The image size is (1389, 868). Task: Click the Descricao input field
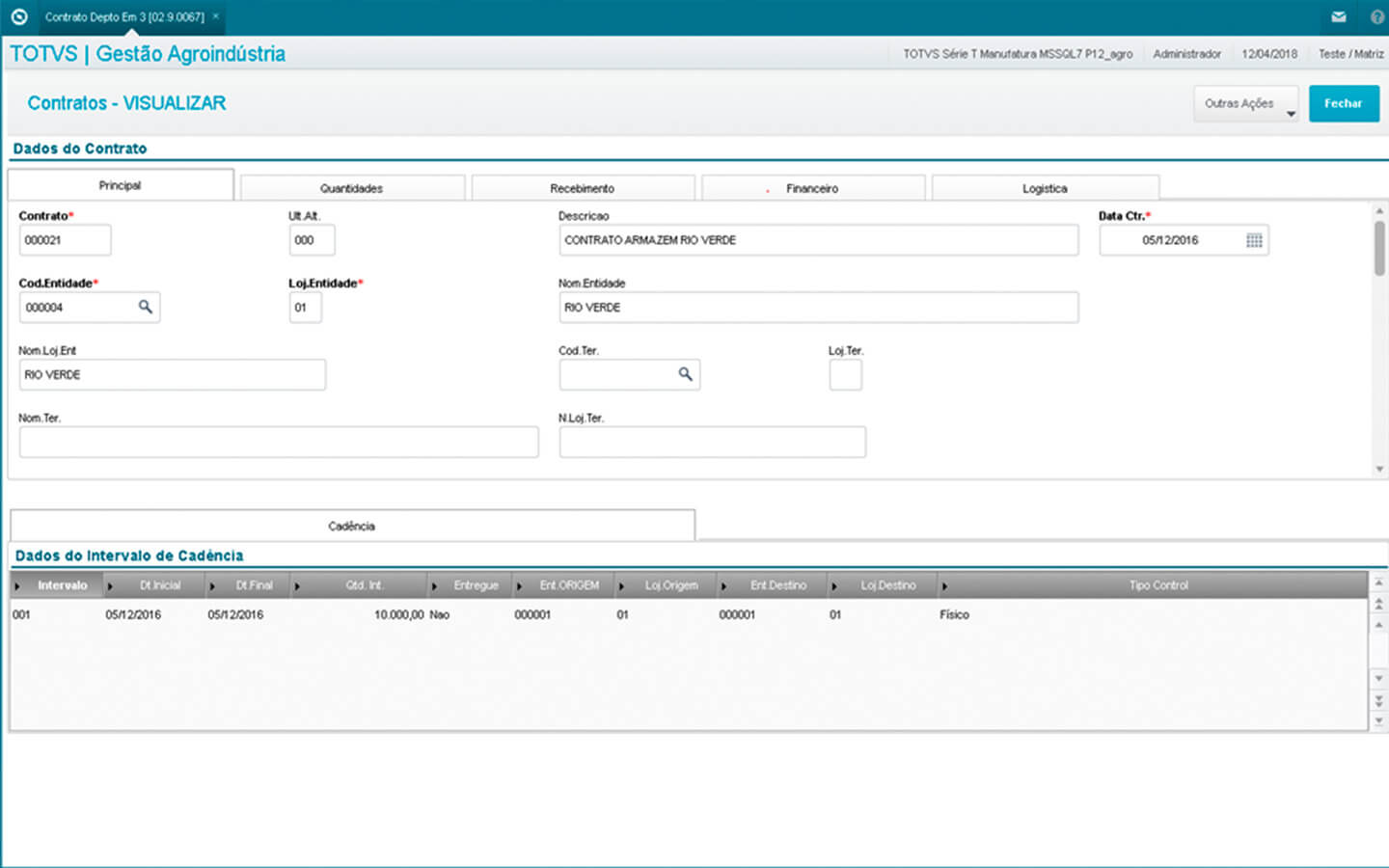click(818, 240)
